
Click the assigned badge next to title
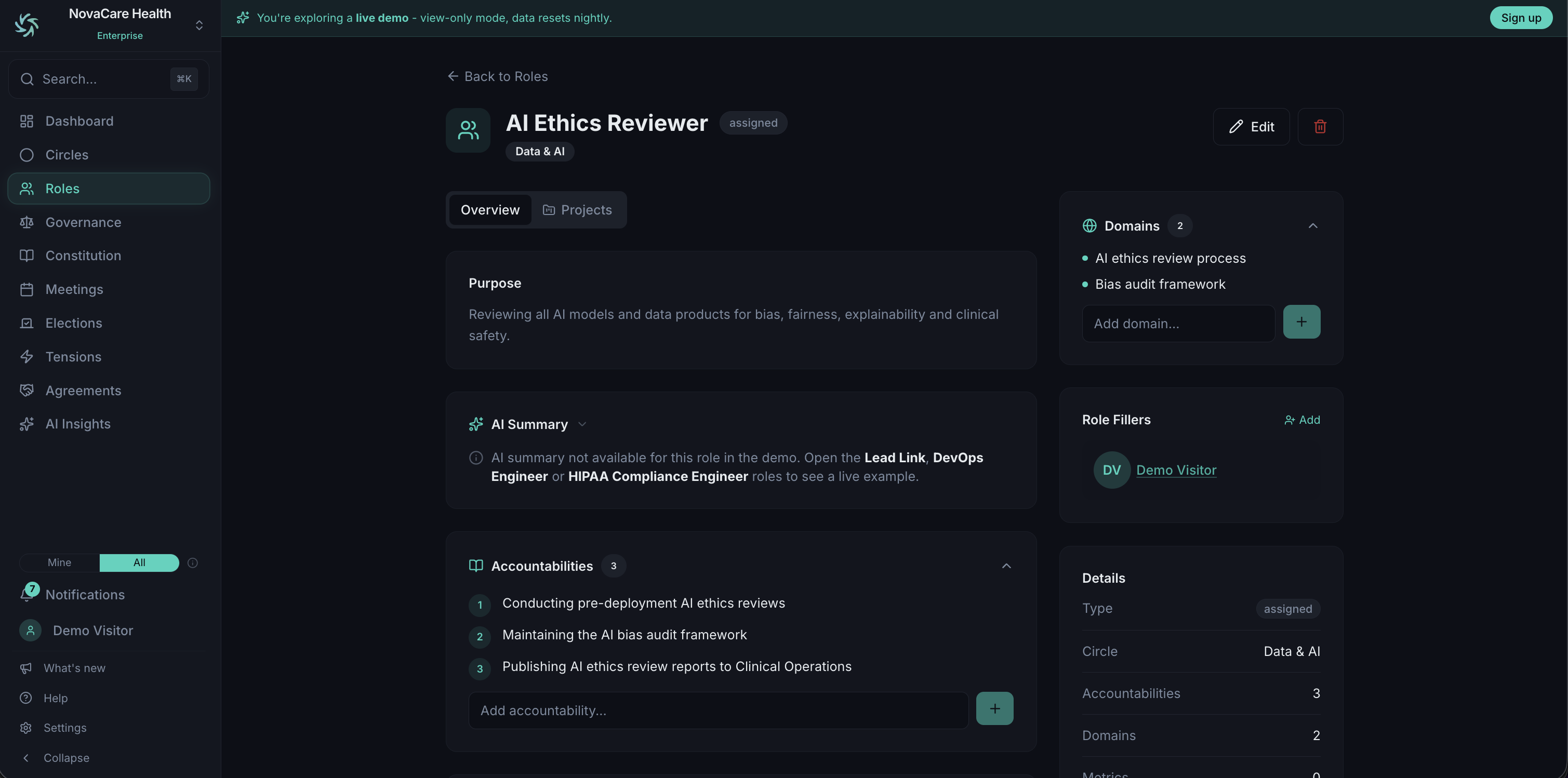[753, 123]
